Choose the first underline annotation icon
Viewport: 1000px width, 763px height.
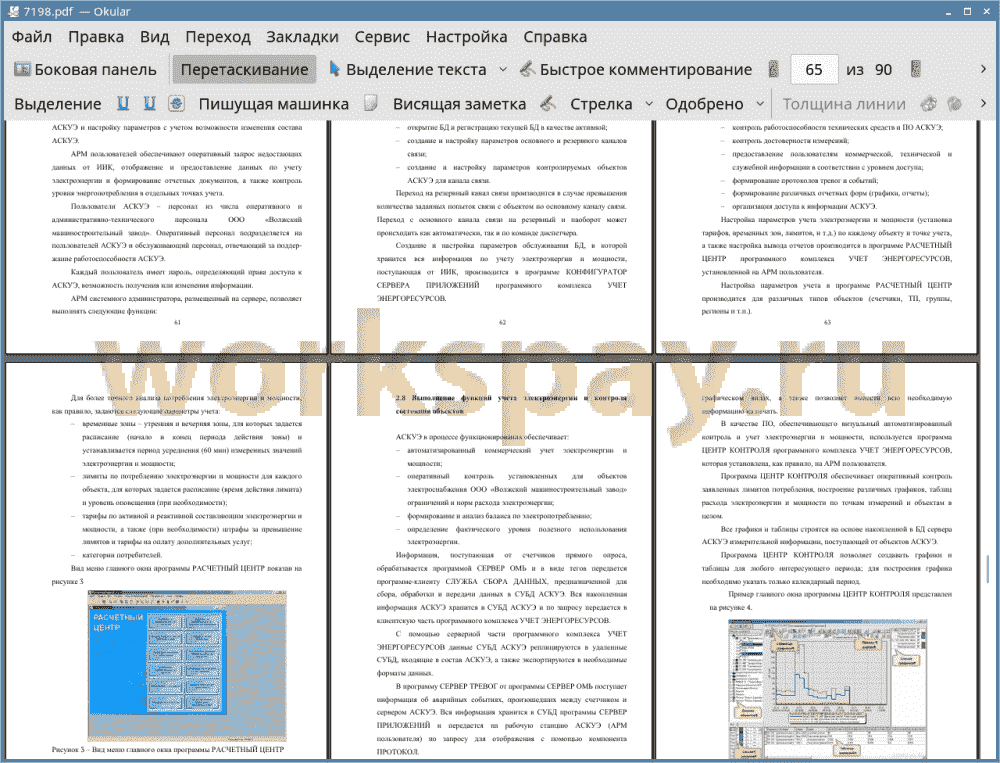123,103
